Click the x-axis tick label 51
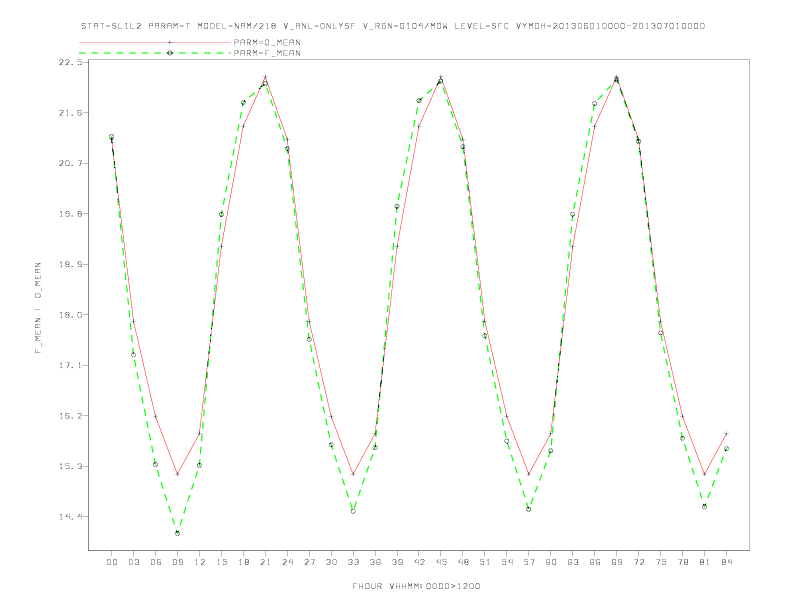The height and width of the screenshot is (612, 792). [x=485, y=562]
